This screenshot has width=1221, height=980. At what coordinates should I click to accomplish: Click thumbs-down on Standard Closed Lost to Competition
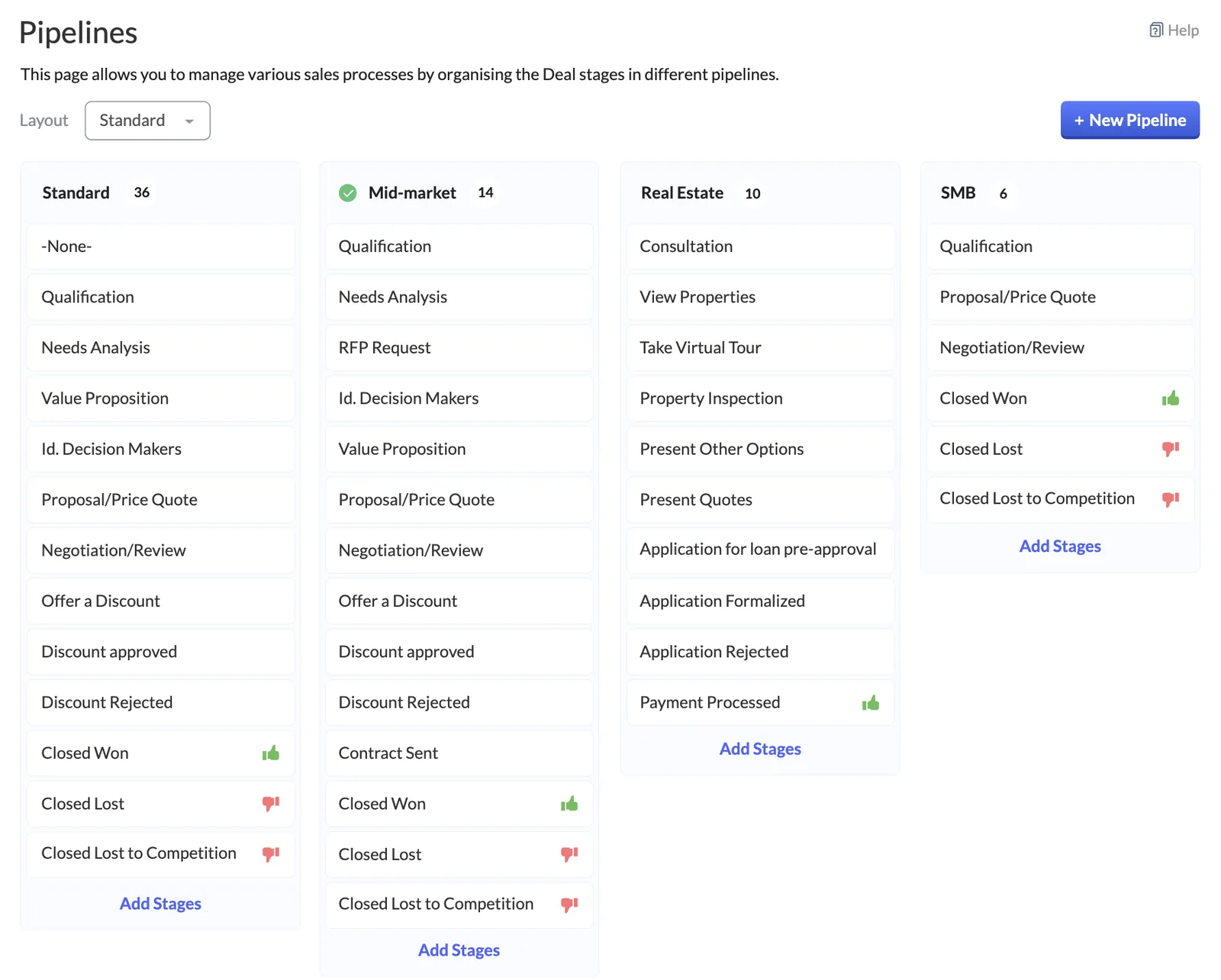271,854
